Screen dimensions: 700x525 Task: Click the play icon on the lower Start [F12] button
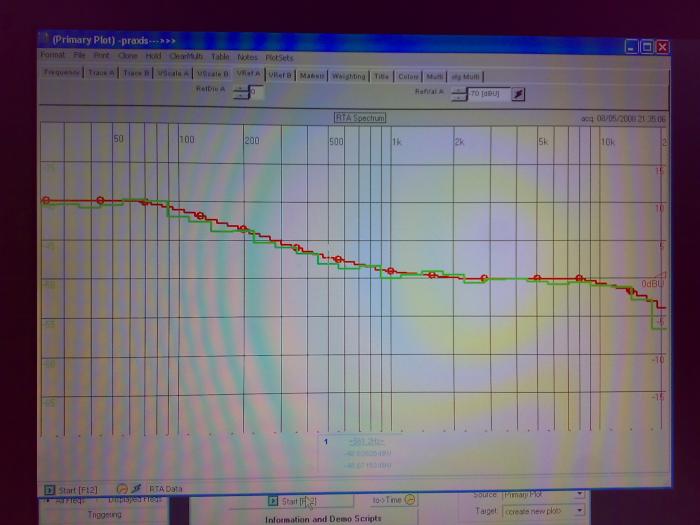pyautogui.click(x=272, y=501)
